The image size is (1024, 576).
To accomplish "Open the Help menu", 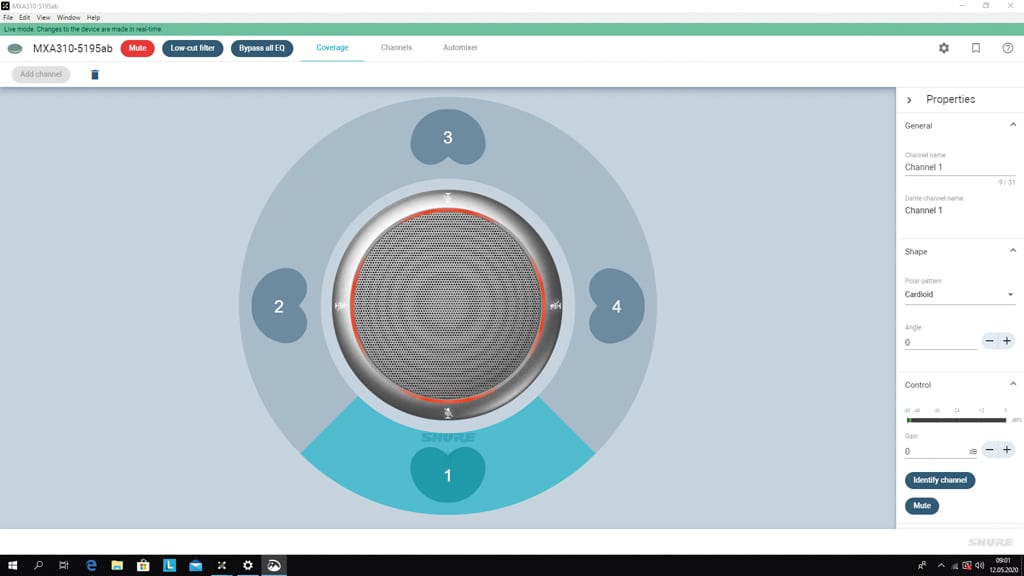I will [x=93, y=18].
